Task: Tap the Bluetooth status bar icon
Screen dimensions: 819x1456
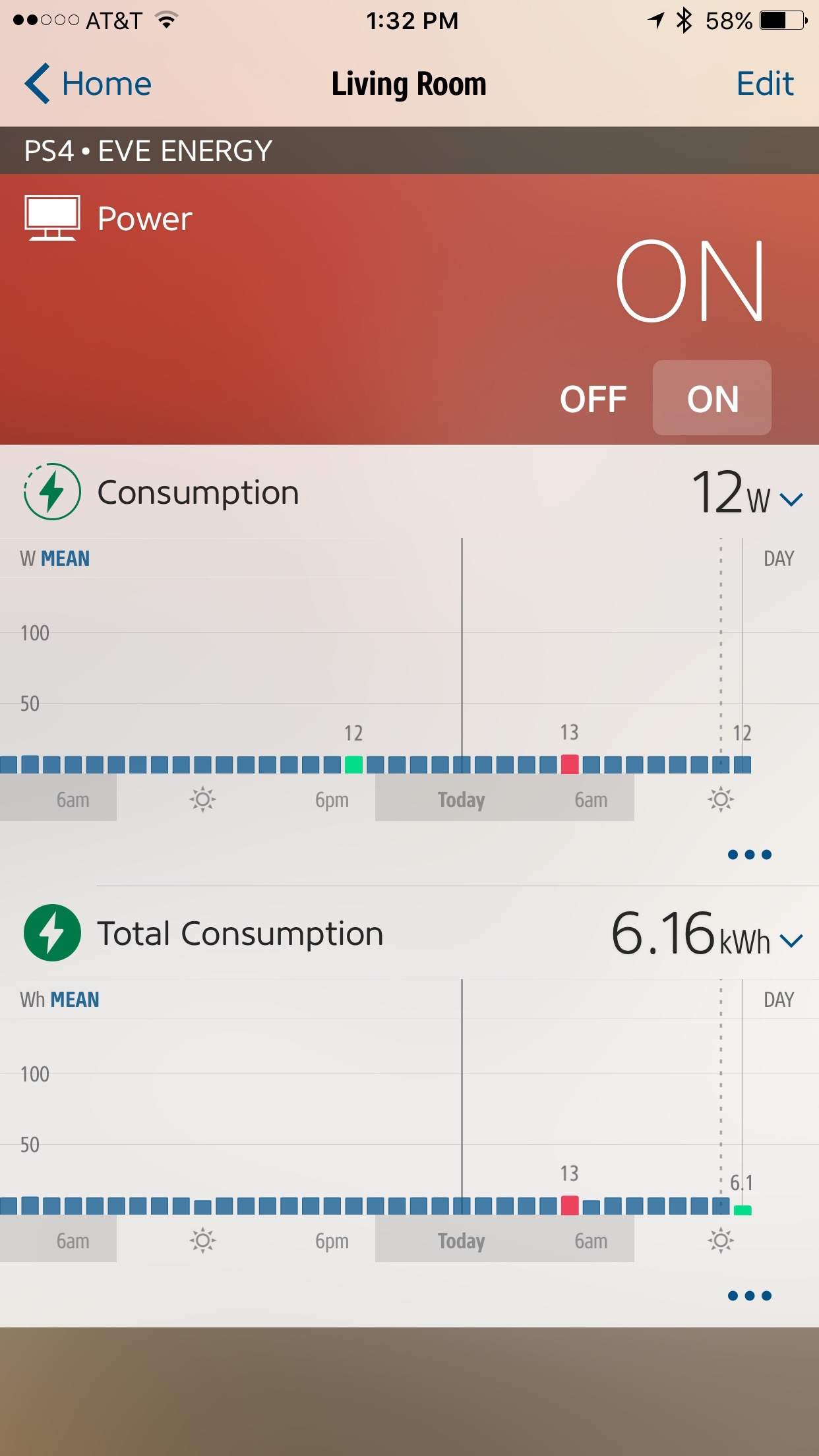Action: 684,20
